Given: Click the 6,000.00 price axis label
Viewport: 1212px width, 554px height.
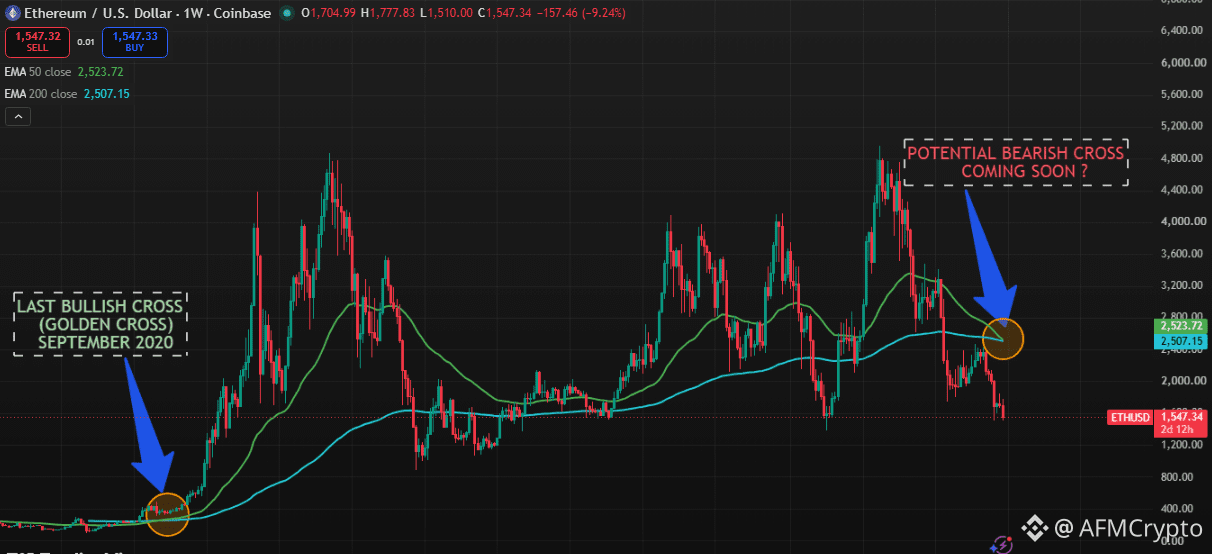Looking at the screenshot, I should coord(1180,62).
